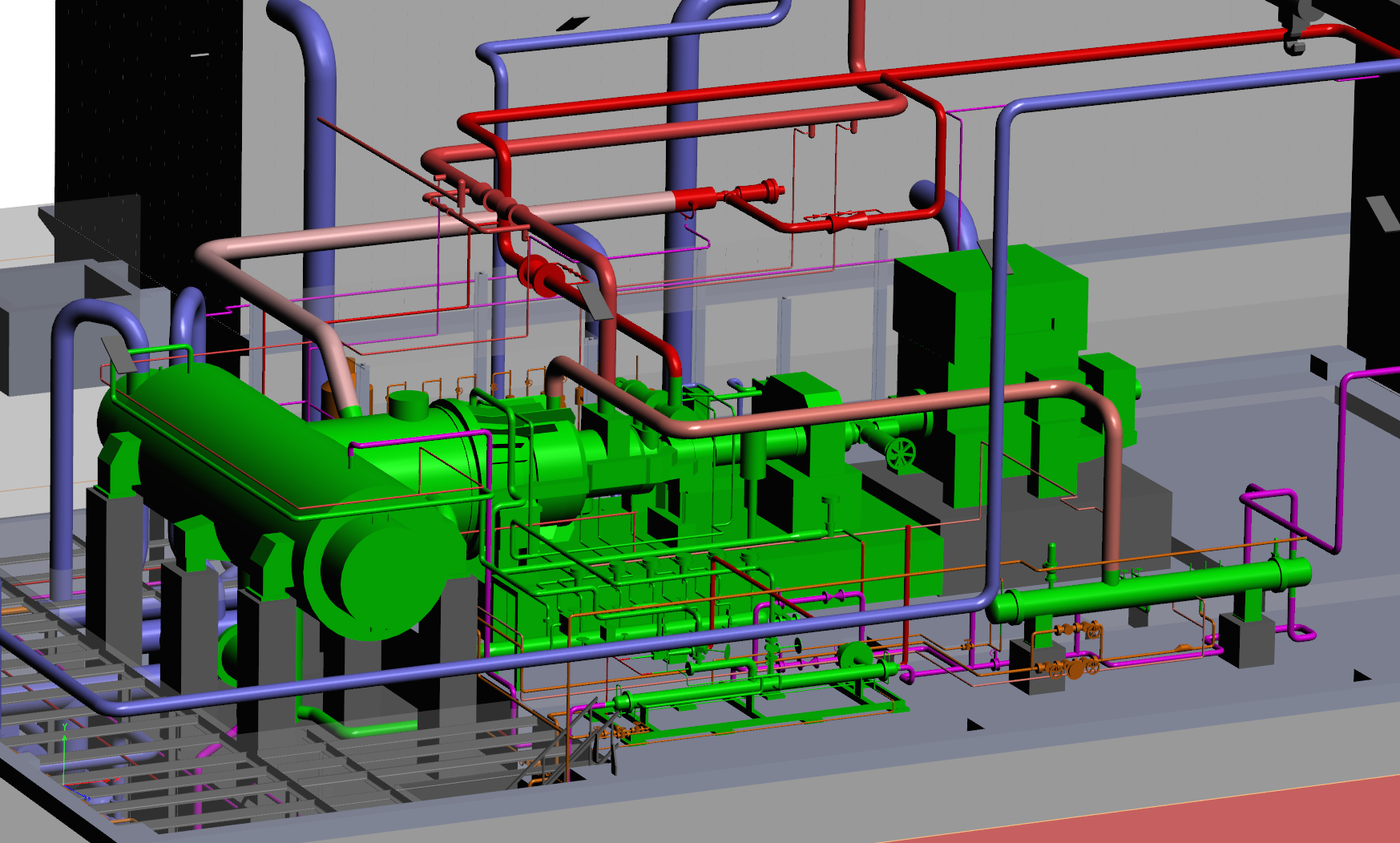Select the green disc-shaped pump casing near the bottom
Screen dimensions: 1400x843
[x=856, y=655]
